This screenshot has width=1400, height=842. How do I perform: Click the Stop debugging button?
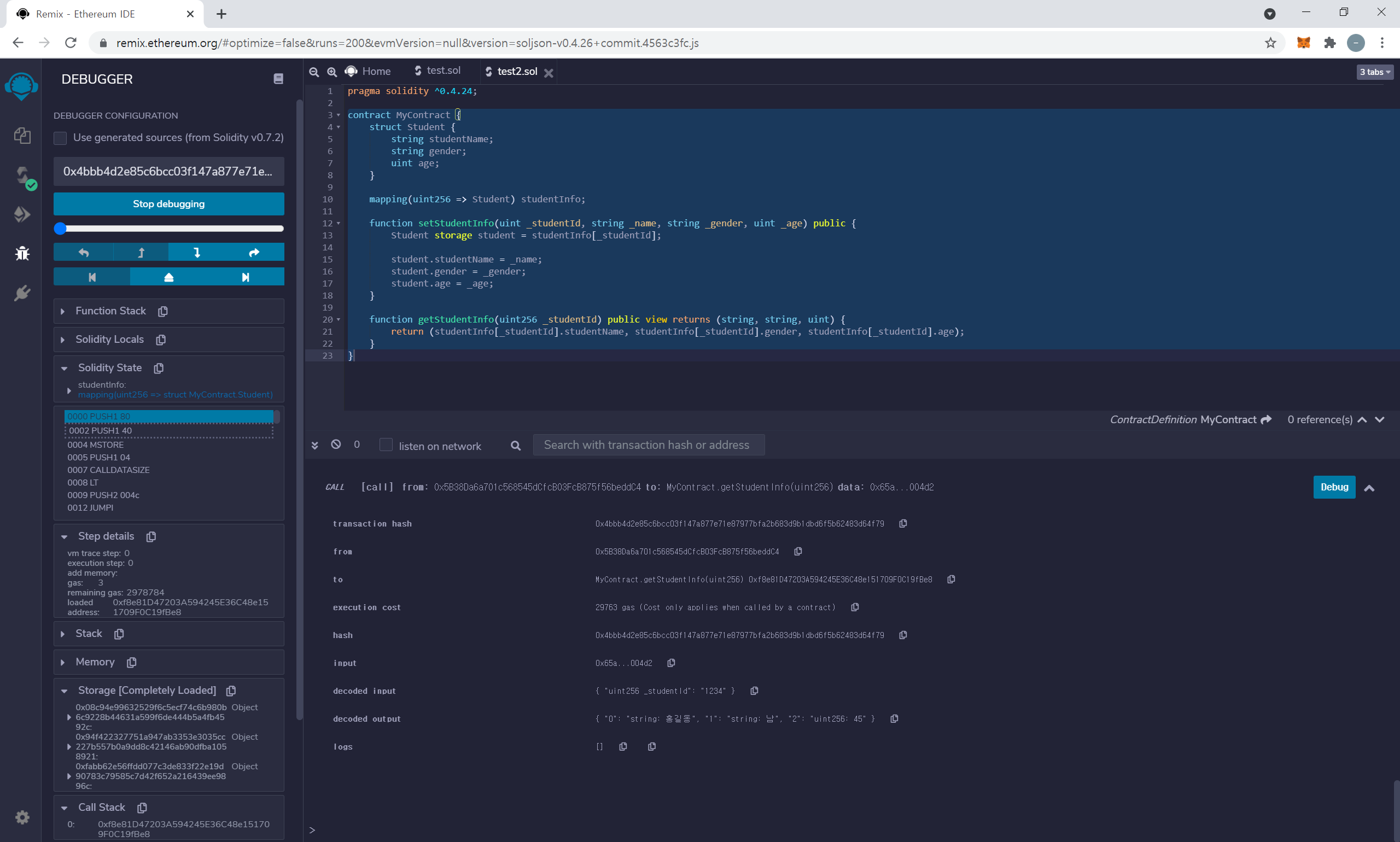tap(168, 204)
